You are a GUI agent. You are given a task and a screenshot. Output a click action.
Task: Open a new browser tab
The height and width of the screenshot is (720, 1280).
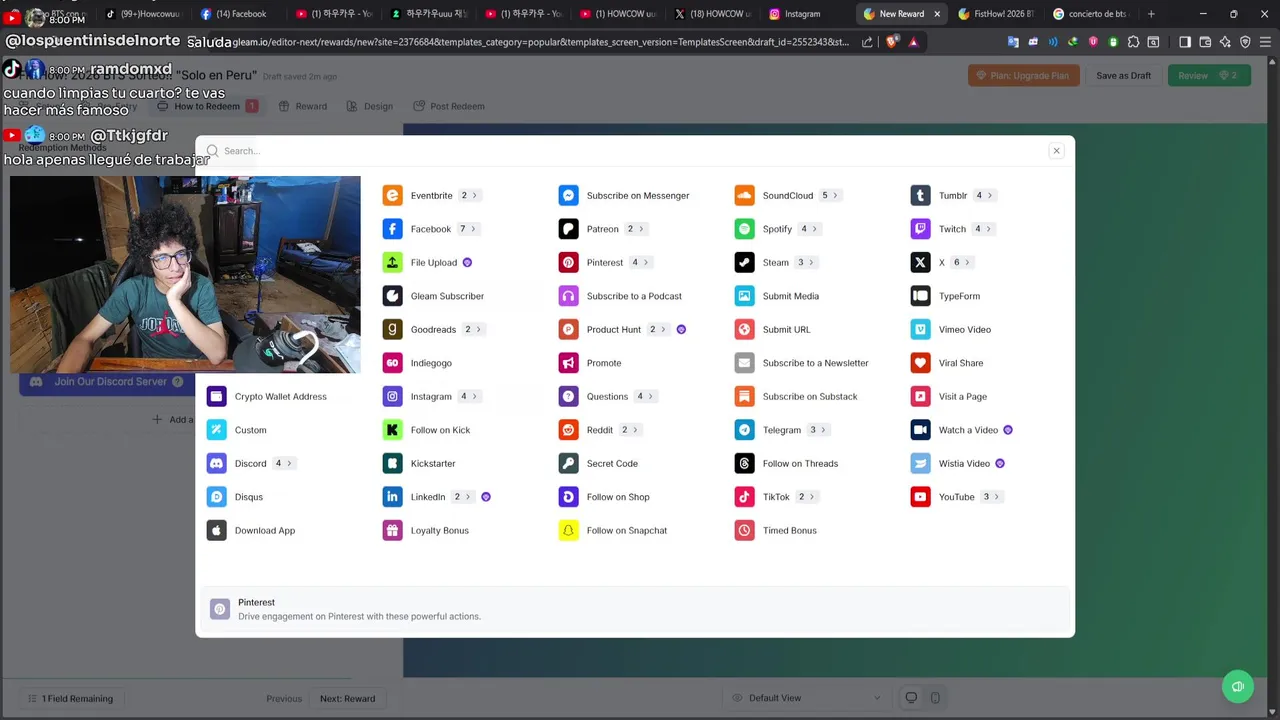pos(1151,14)
